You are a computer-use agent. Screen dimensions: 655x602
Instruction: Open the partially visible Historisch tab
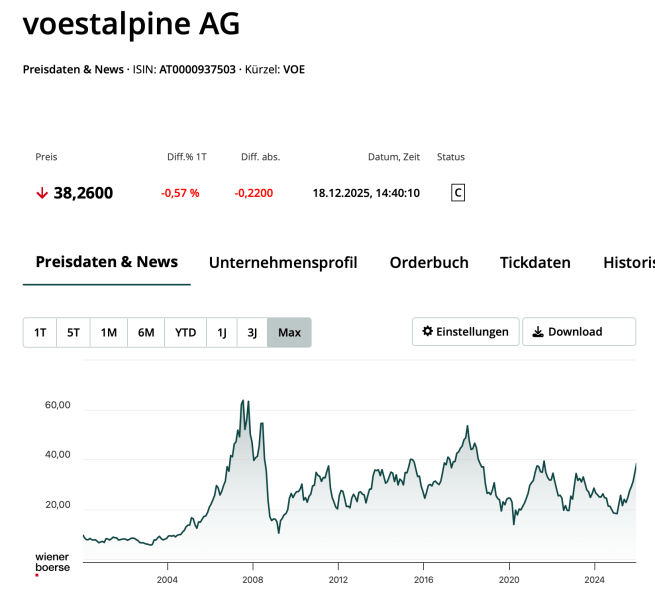[628, 263]
